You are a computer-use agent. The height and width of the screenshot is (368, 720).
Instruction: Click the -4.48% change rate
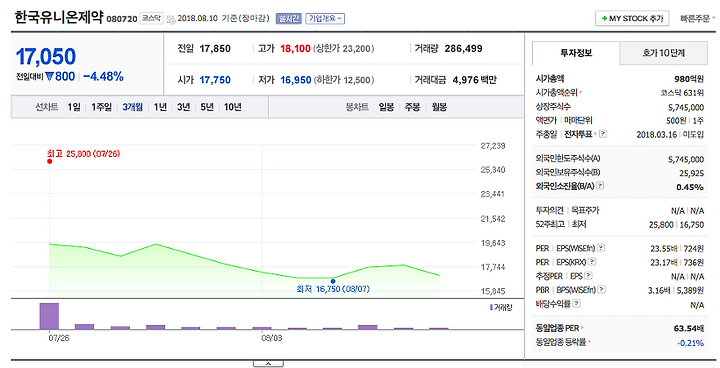pos(103,77)
